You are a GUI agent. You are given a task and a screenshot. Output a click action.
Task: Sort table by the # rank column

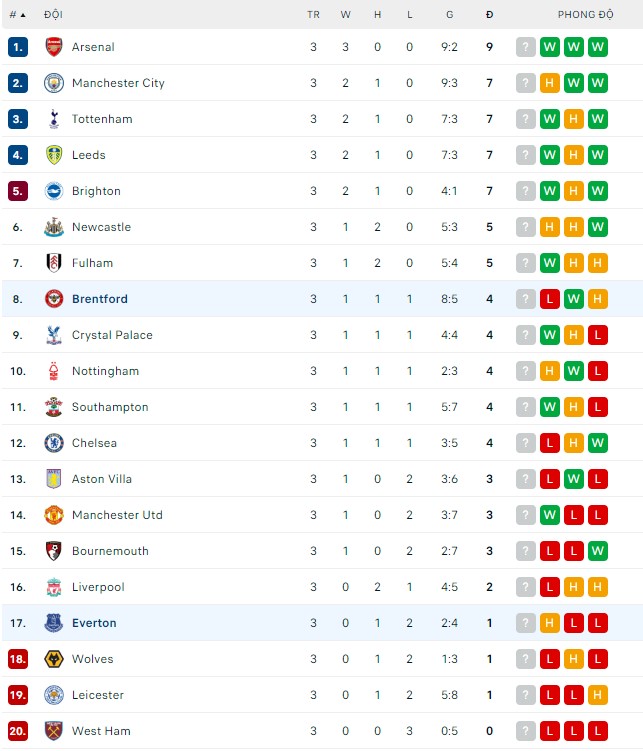(16, 15)
